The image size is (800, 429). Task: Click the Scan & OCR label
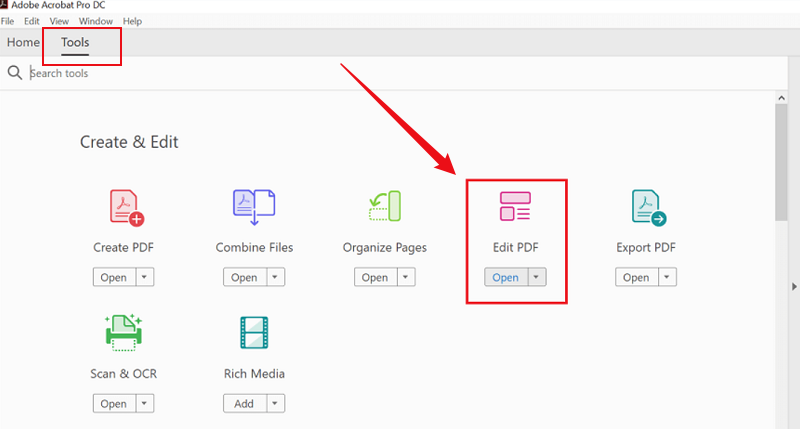[123, 374]
